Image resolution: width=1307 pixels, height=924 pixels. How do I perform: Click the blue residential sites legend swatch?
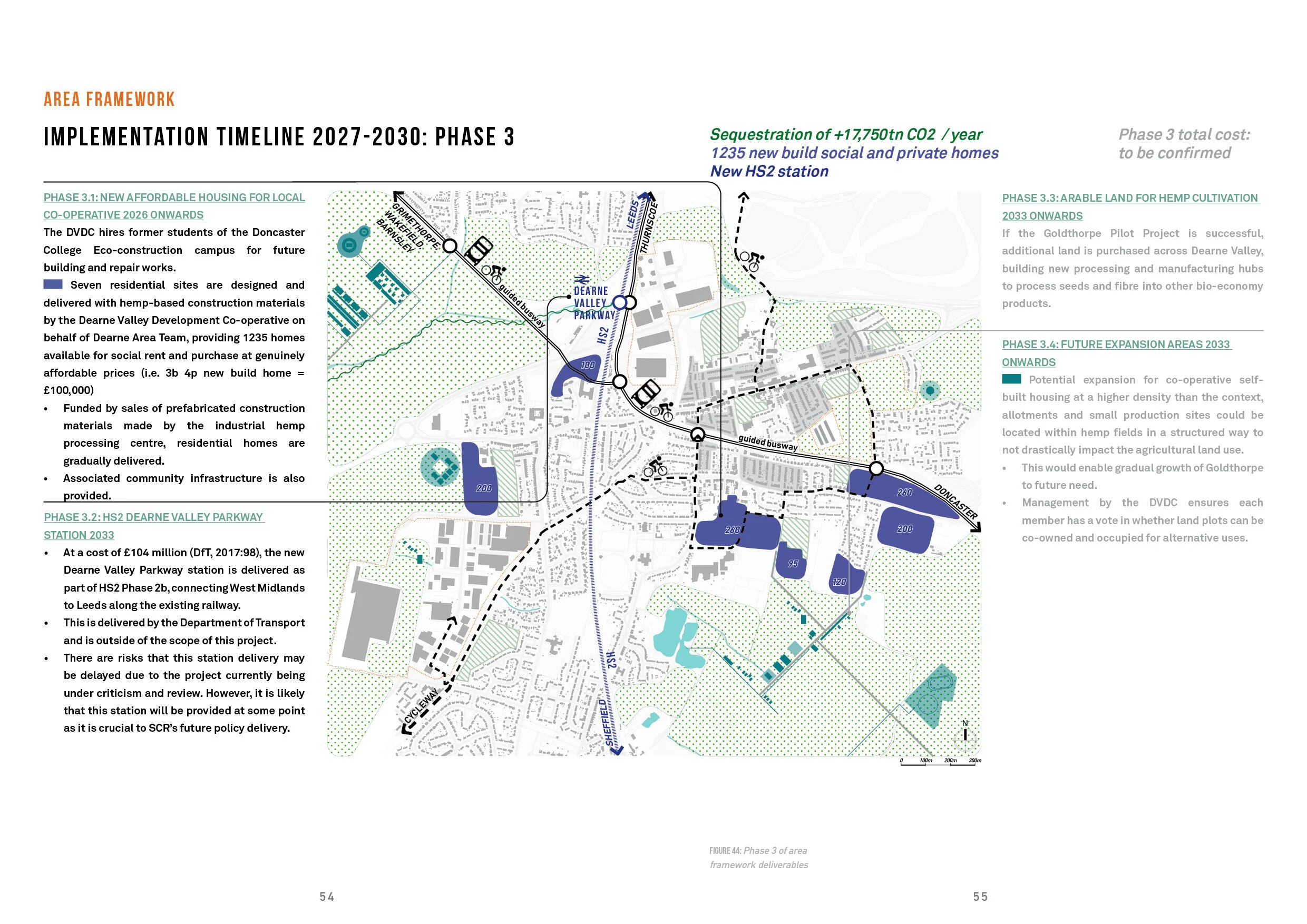pos(53,284)
